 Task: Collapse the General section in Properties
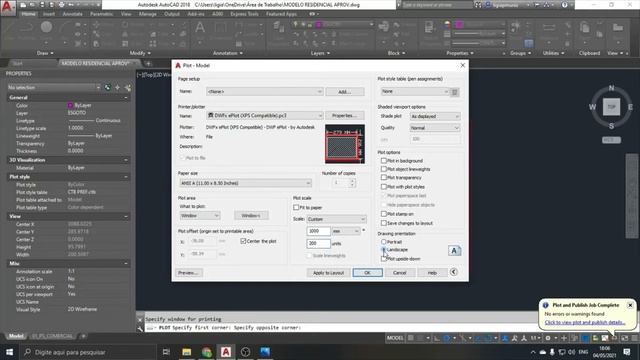[126, 98]
